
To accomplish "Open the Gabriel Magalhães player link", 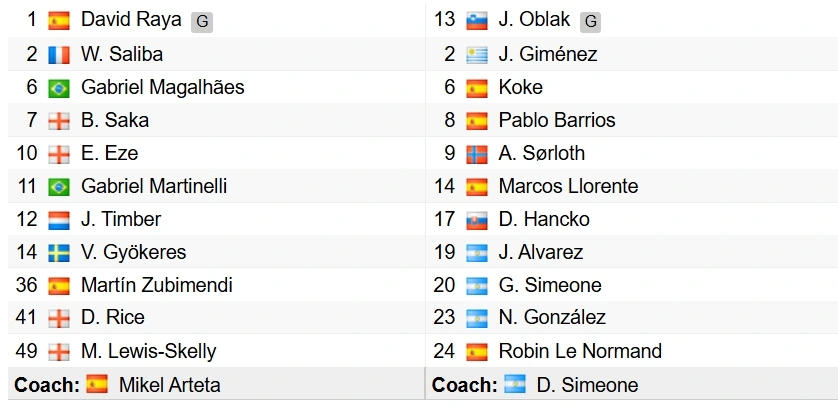I will 162,87.
